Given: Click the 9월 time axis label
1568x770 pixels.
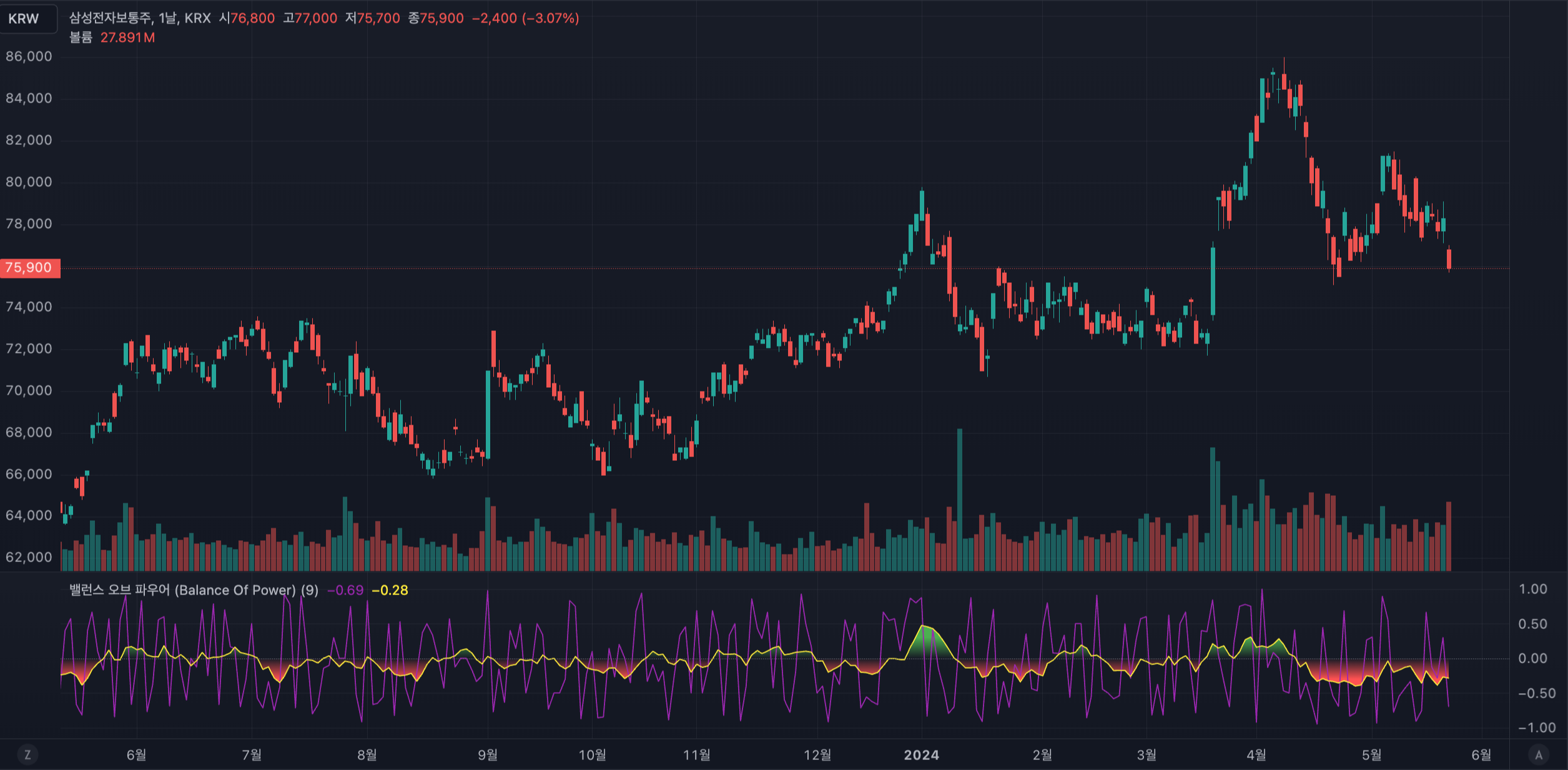Looking at the screenshot, I should pos(488,755).
